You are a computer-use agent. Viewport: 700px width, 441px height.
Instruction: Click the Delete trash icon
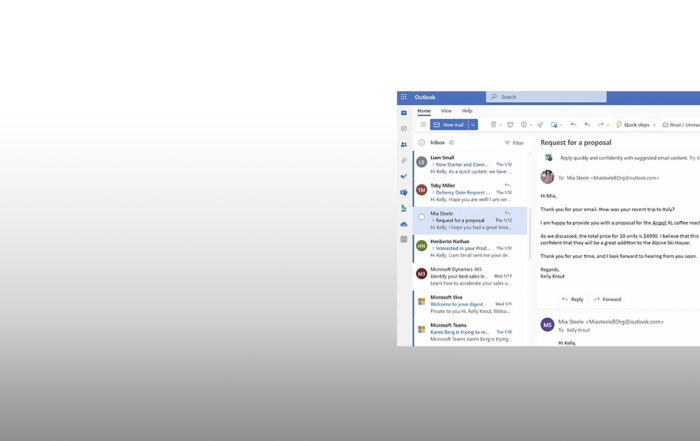tap(493, 125)
